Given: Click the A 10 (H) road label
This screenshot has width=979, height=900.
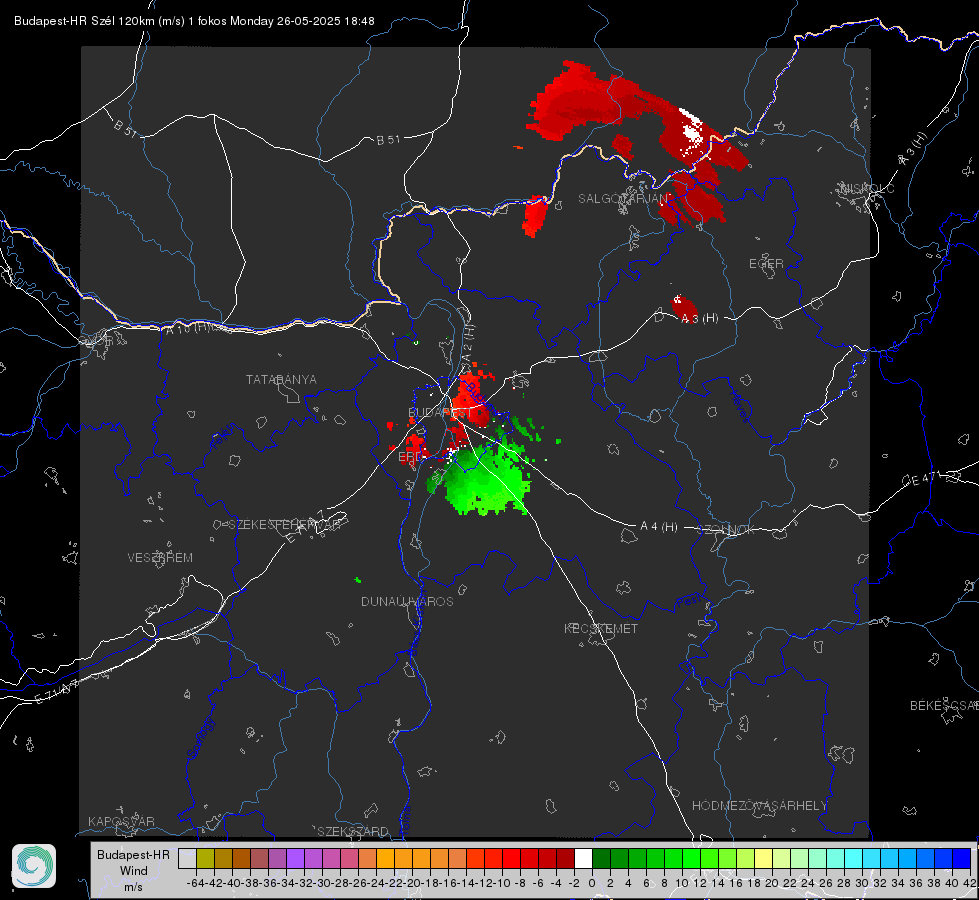Looking at the screenshot, I should (x=189, y=328).
